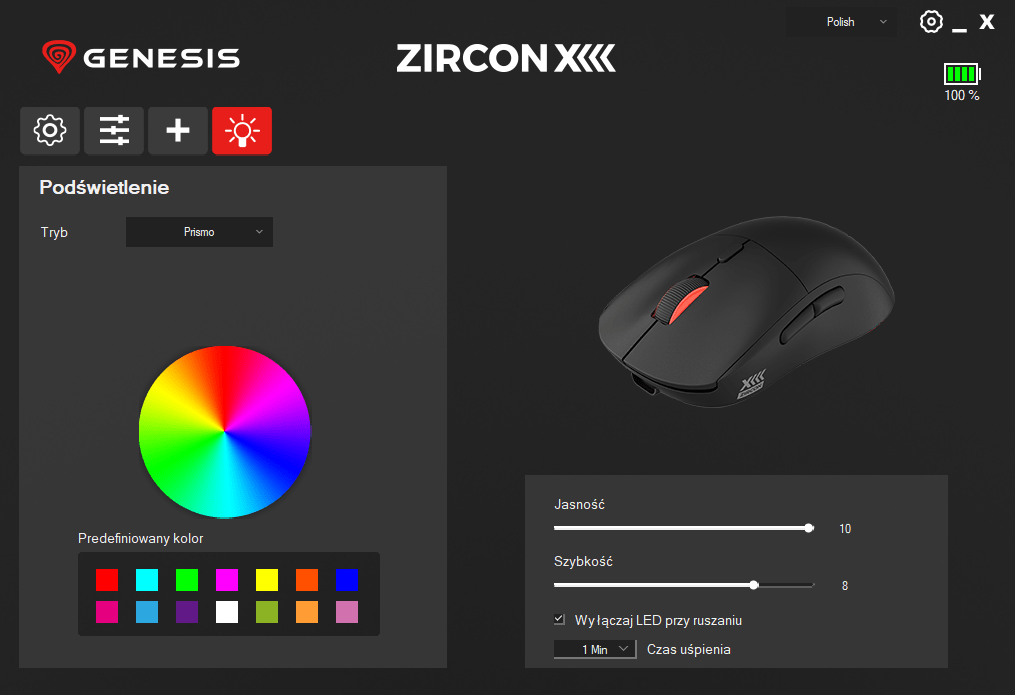
Task: Click the Zircon X mouse image
Action: tap(746, 312)
